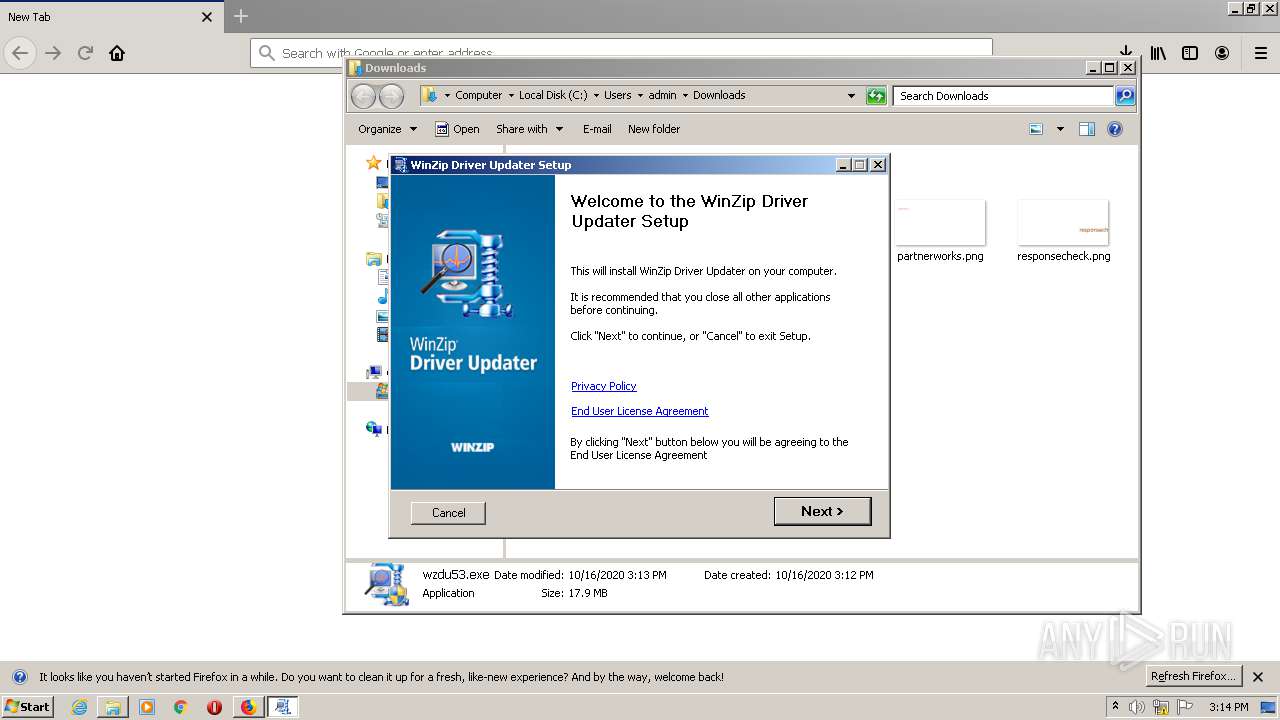Image resolution: width=1280 pixels, height=720 pixels.
Task: Expand the dropdown arrow after Computer breadcrumb
Action: (510, 95)
